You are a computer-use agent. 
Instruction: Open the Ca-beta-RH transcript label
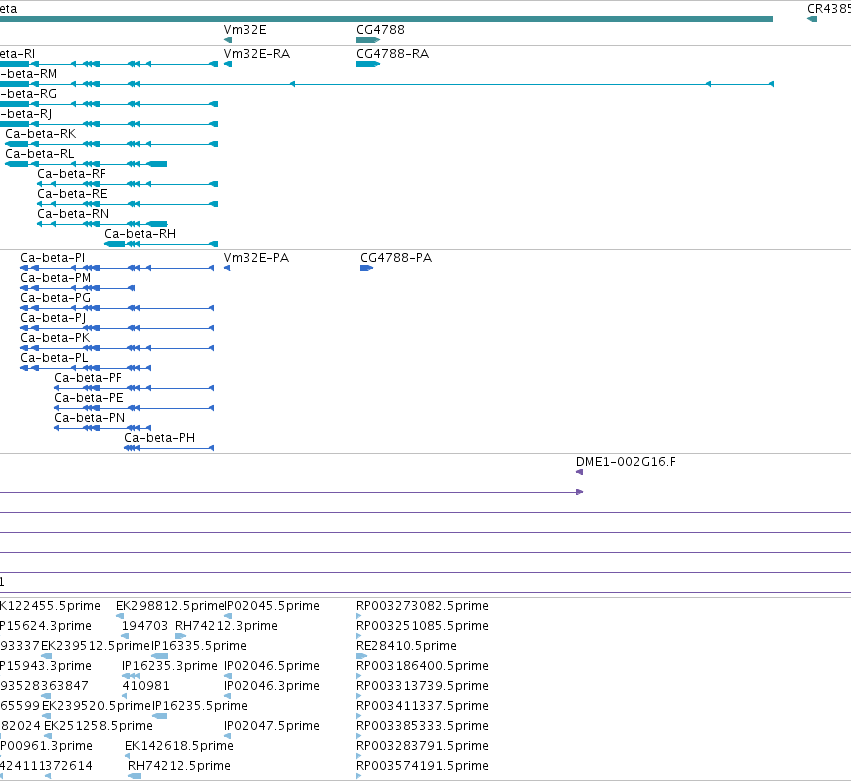coord(140,234)
